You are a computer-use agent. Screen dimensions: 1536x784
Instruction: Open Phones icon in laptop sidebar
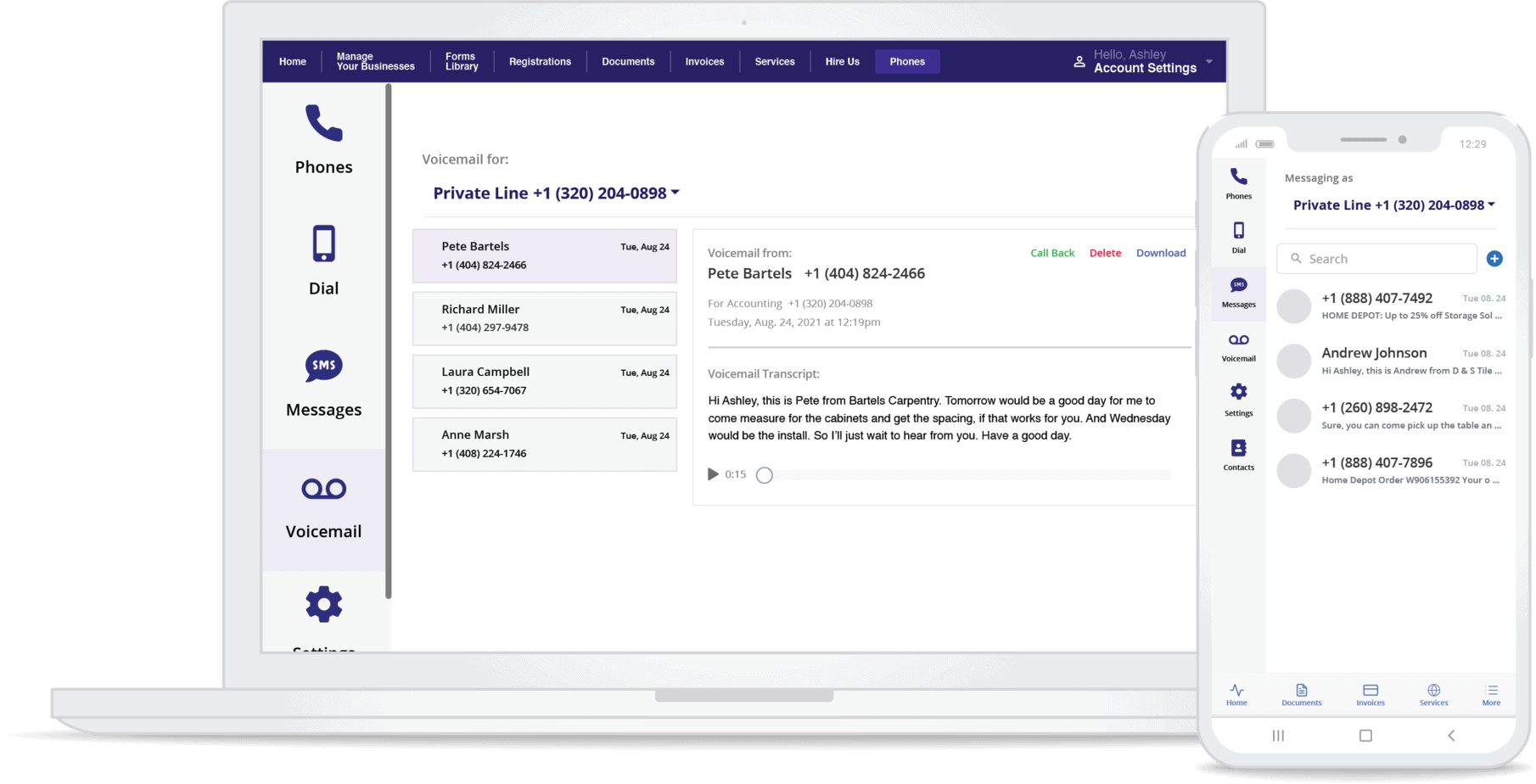click(323, 124)
